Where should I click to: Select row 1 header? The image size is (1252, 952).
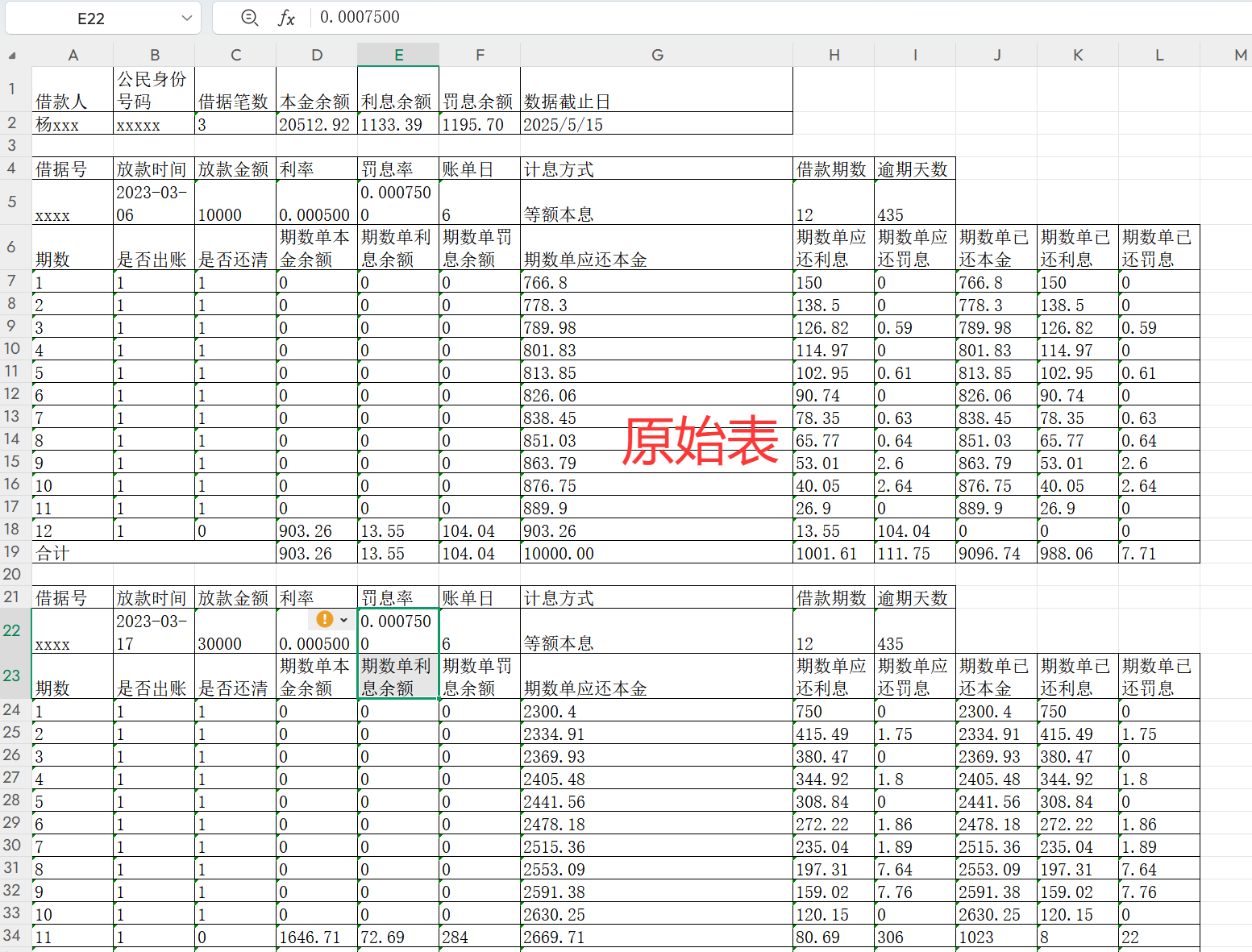12,89
